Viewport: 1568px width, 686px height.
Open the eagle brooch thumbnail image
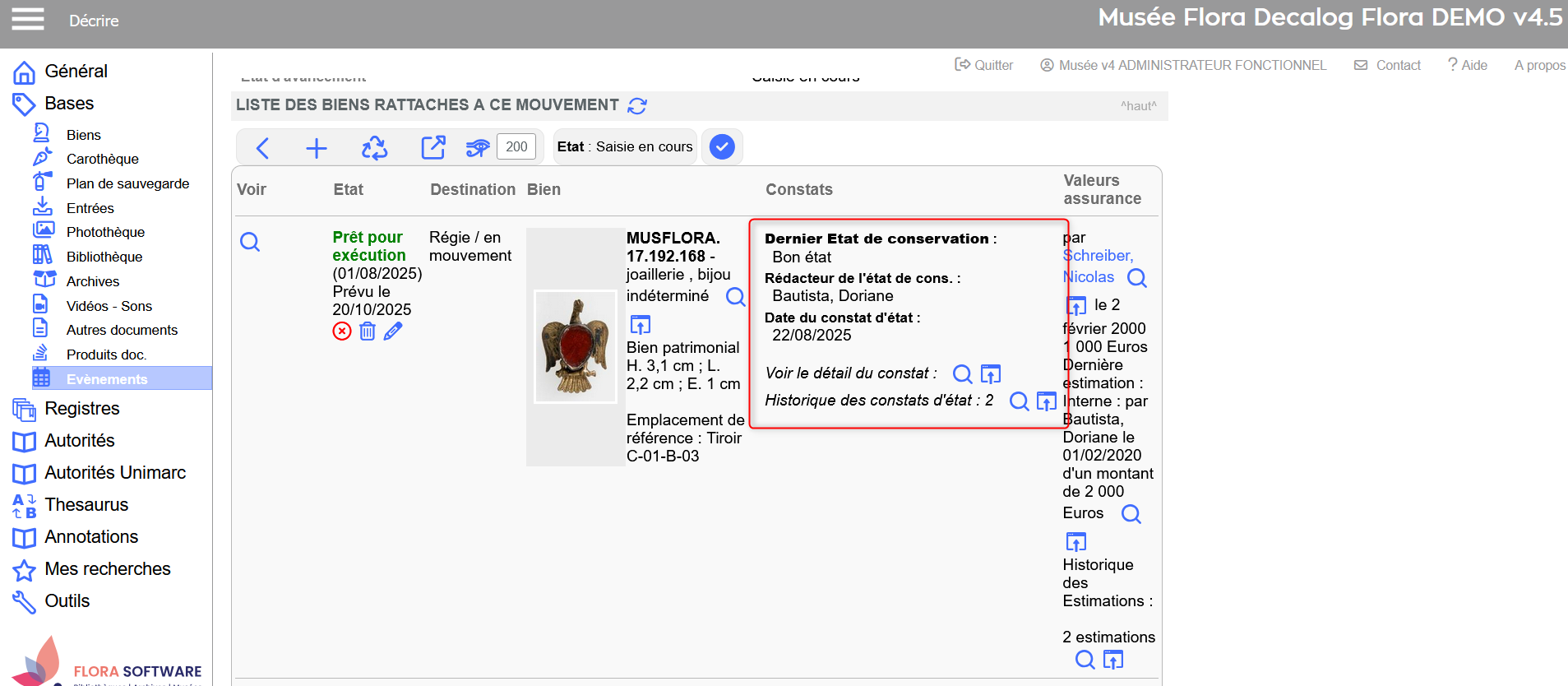coord(576,346)
